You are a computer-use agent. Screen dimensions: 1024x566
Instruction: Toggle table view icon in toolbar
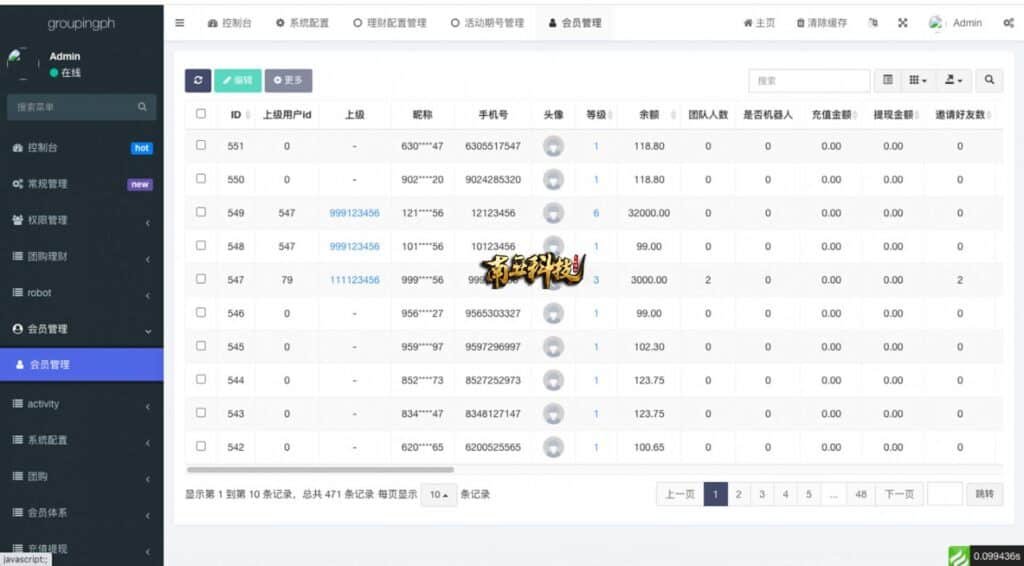[888, 81]
